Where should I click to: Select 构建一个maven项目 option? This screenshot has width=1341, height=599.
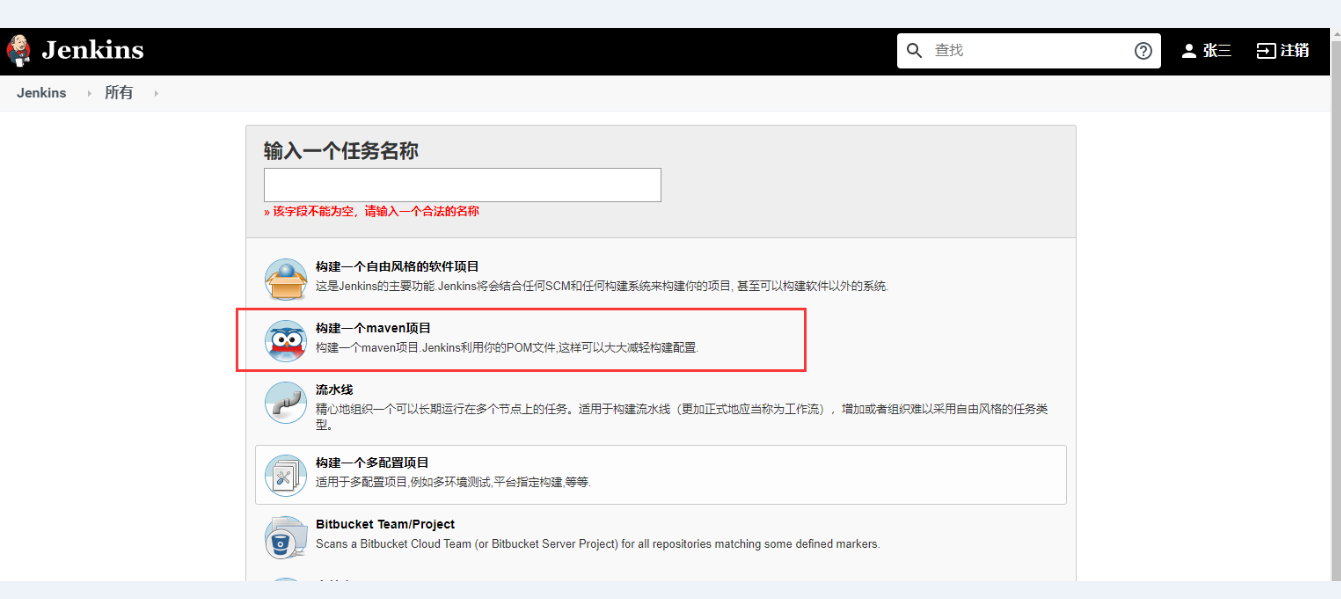tap(373, 328)
